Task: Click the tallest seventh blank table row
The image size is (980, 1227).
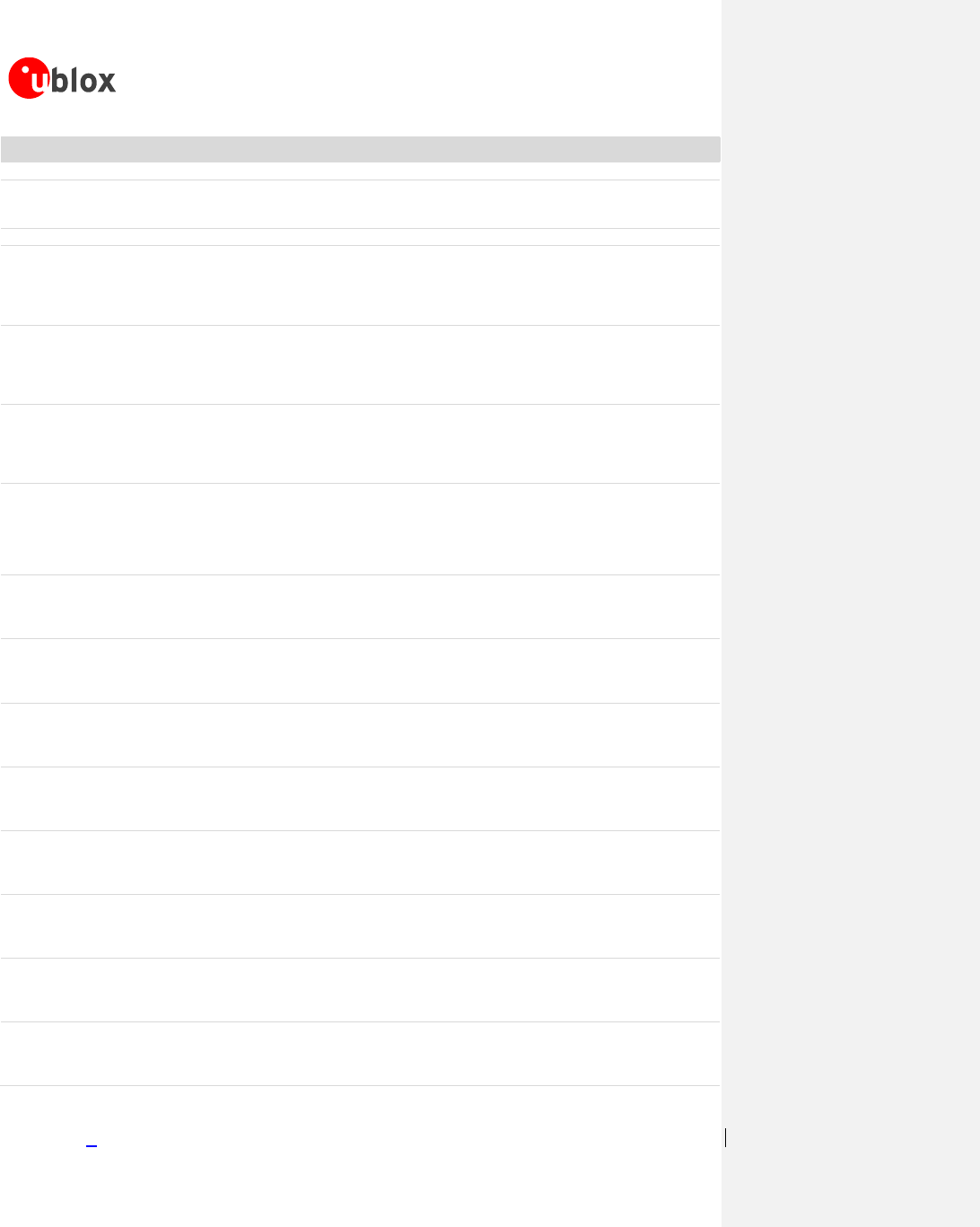Action: click(360, 530)
